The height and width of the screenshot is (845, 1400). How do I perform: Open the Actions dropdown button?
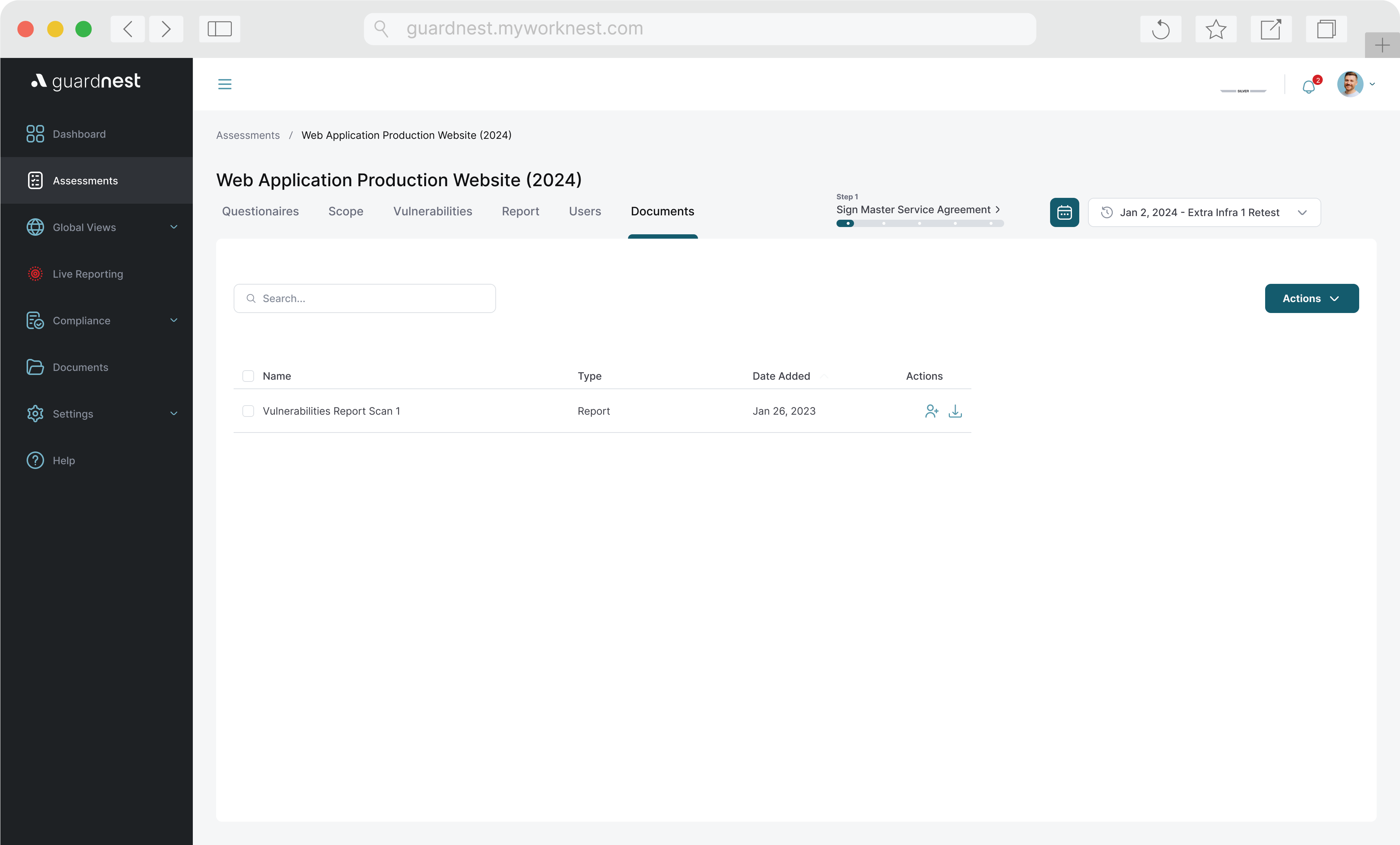tap(1311, 298)
